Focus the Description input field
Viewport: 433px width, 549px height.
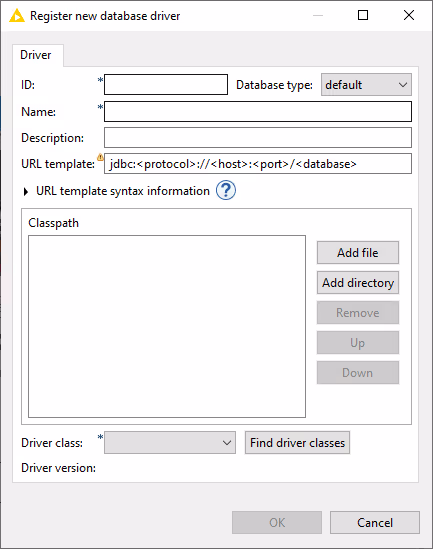tap(258, 138)
